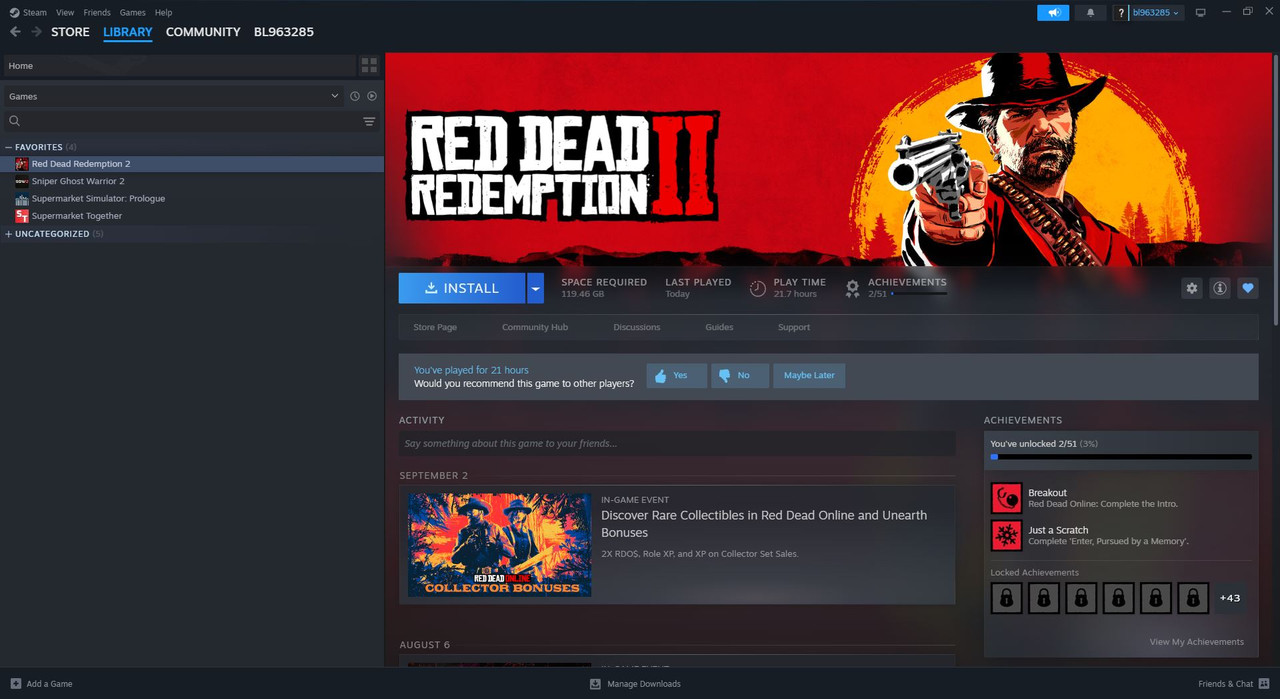
Task: Click the achievements unlocked progress bar
Action: 1121,457
